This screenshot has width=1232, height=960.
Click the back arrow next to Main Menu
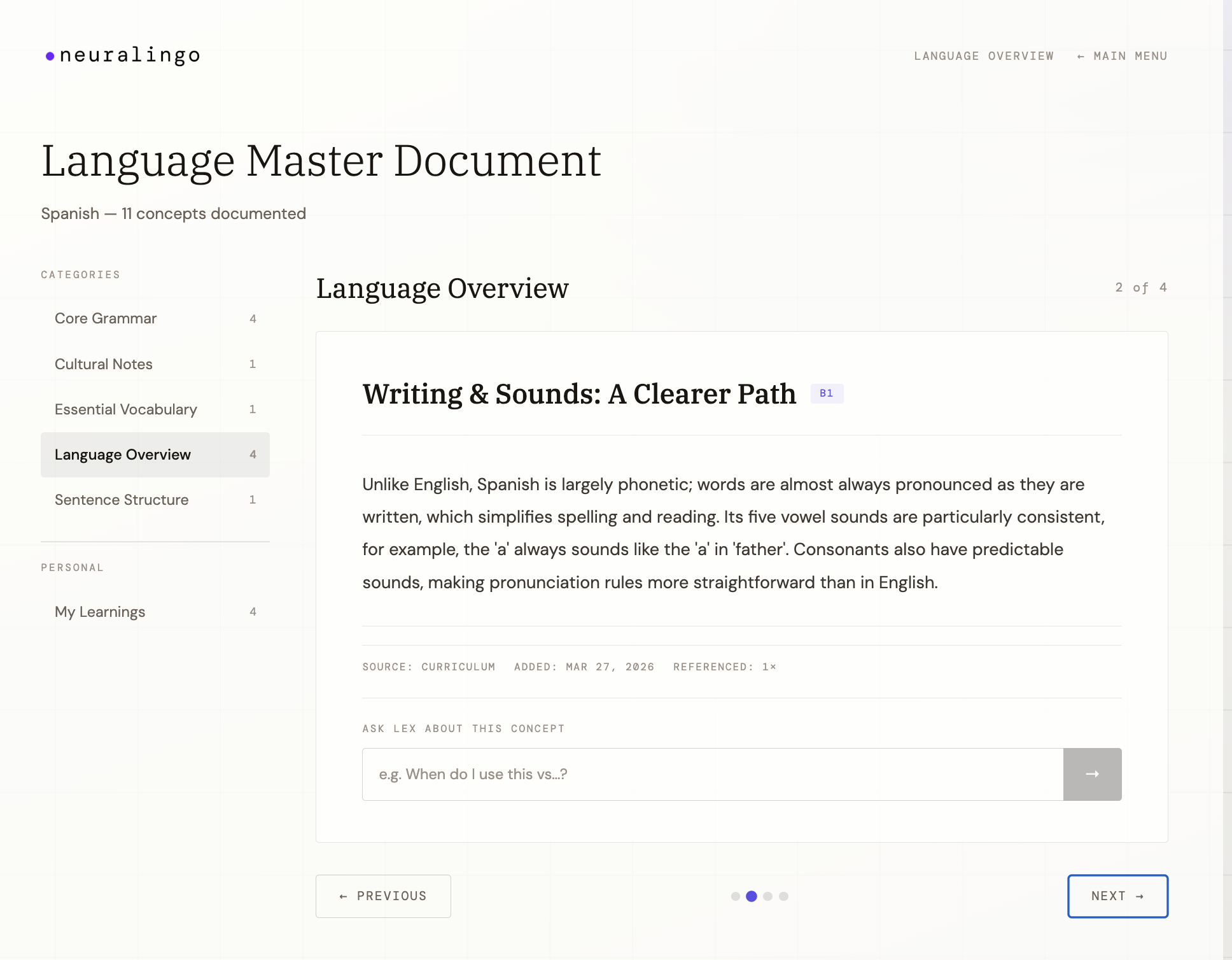tap(1082, 56)
